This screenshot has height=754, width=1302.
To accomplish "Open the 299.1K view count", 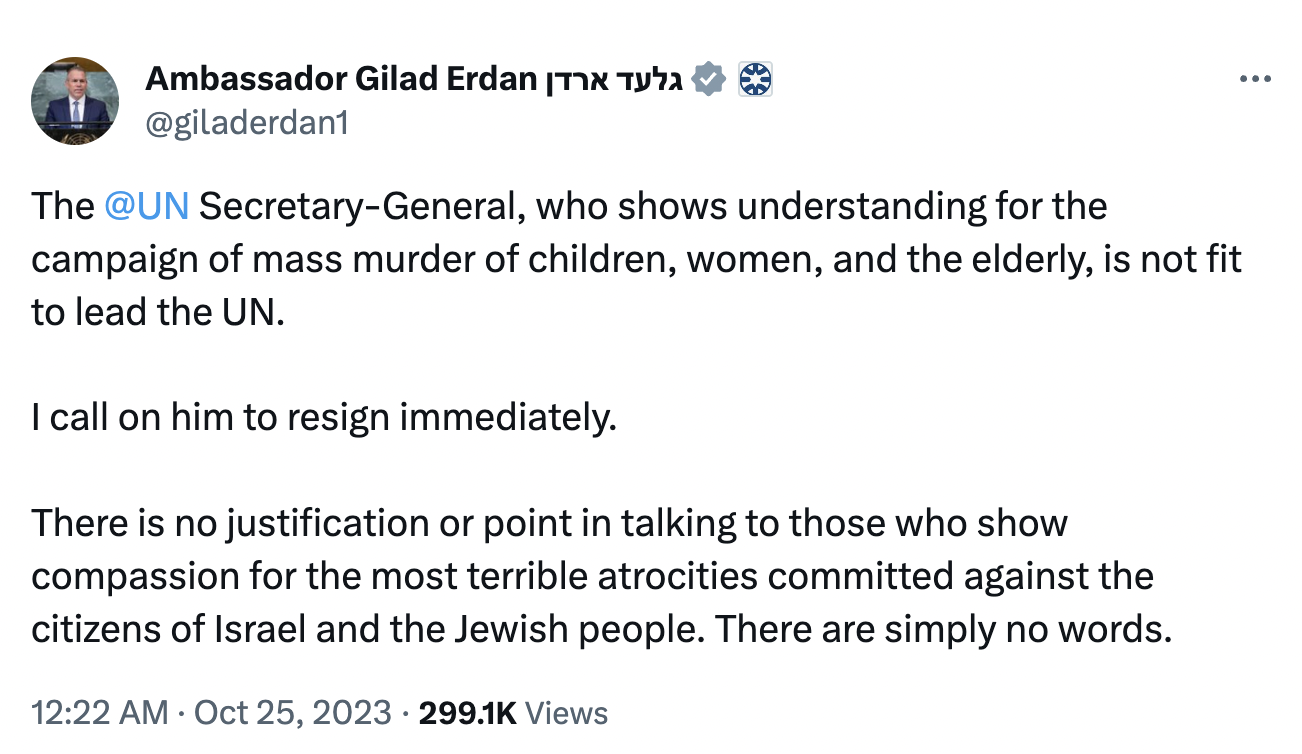I will [x=467, y=713].
